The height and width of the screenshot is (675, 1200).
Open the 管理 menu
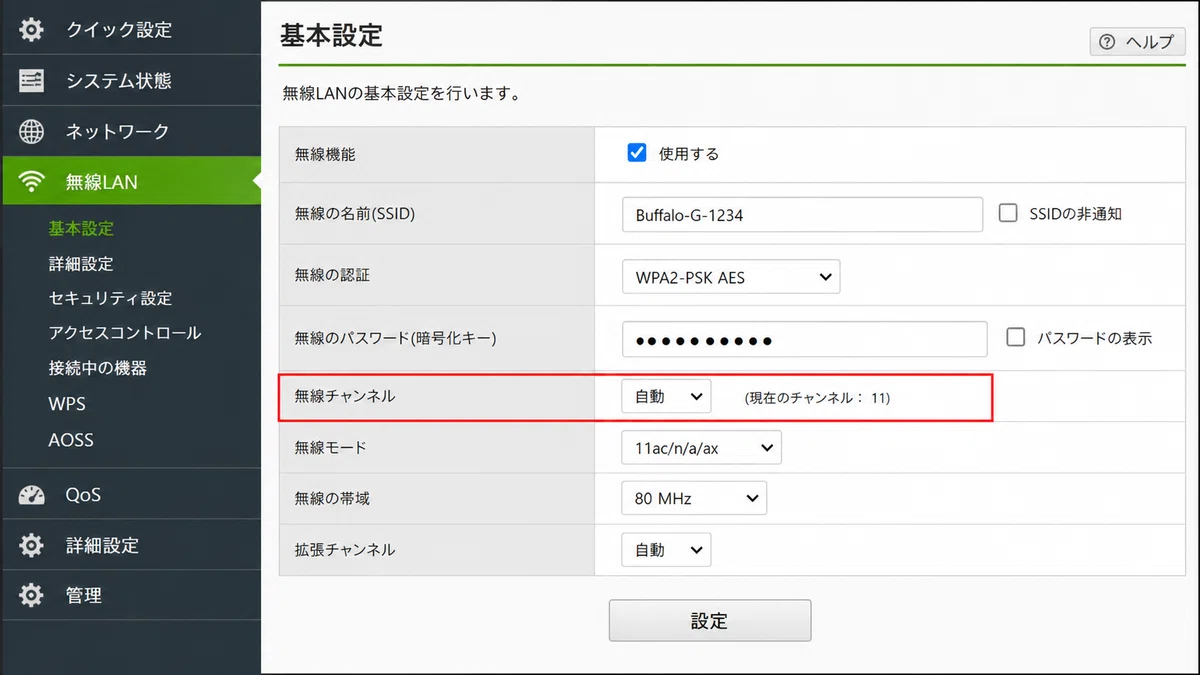pos(130,595)
